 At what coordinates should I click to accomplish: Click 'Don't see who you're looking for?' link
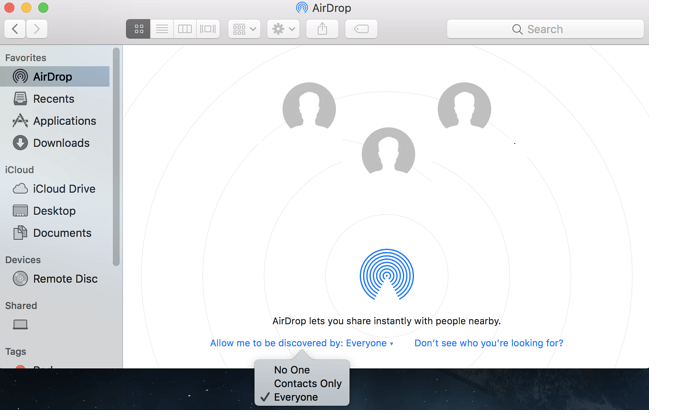pos(488,343)
